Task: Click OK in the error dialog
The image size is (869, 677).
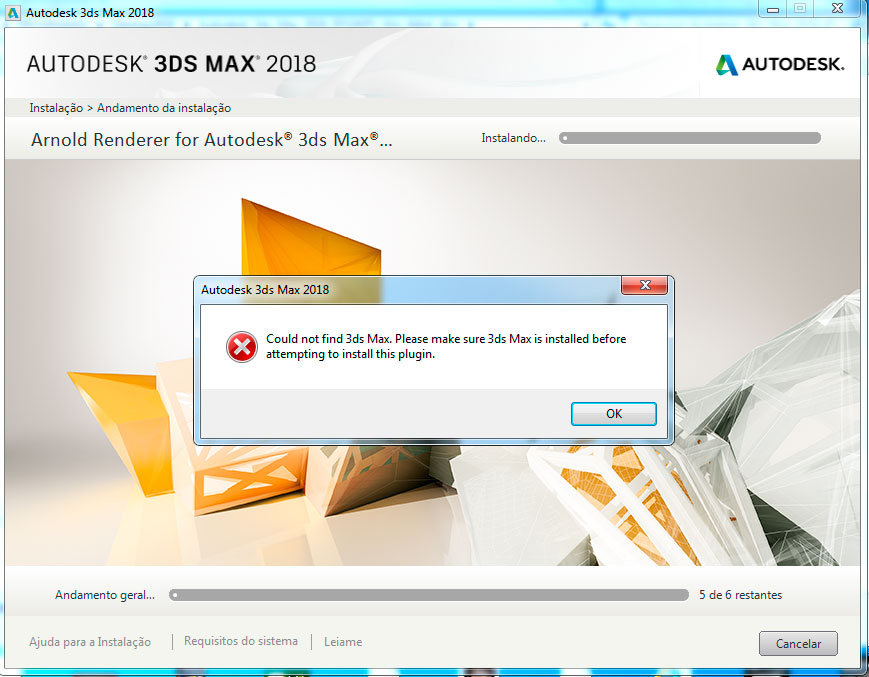Action: pos(614,414)
